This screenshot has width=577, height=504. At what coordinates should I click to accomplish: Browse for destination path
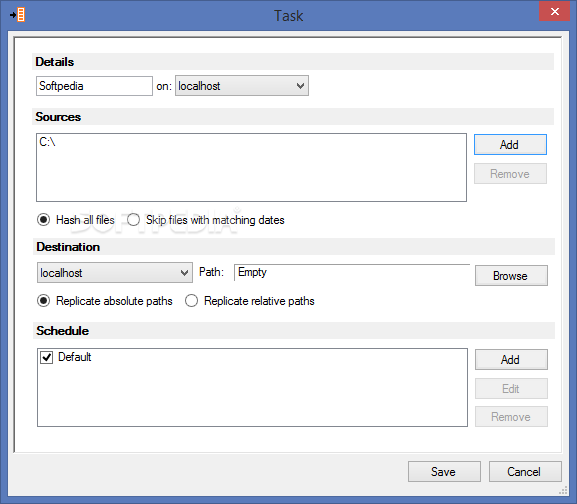[x=511, y=276]
